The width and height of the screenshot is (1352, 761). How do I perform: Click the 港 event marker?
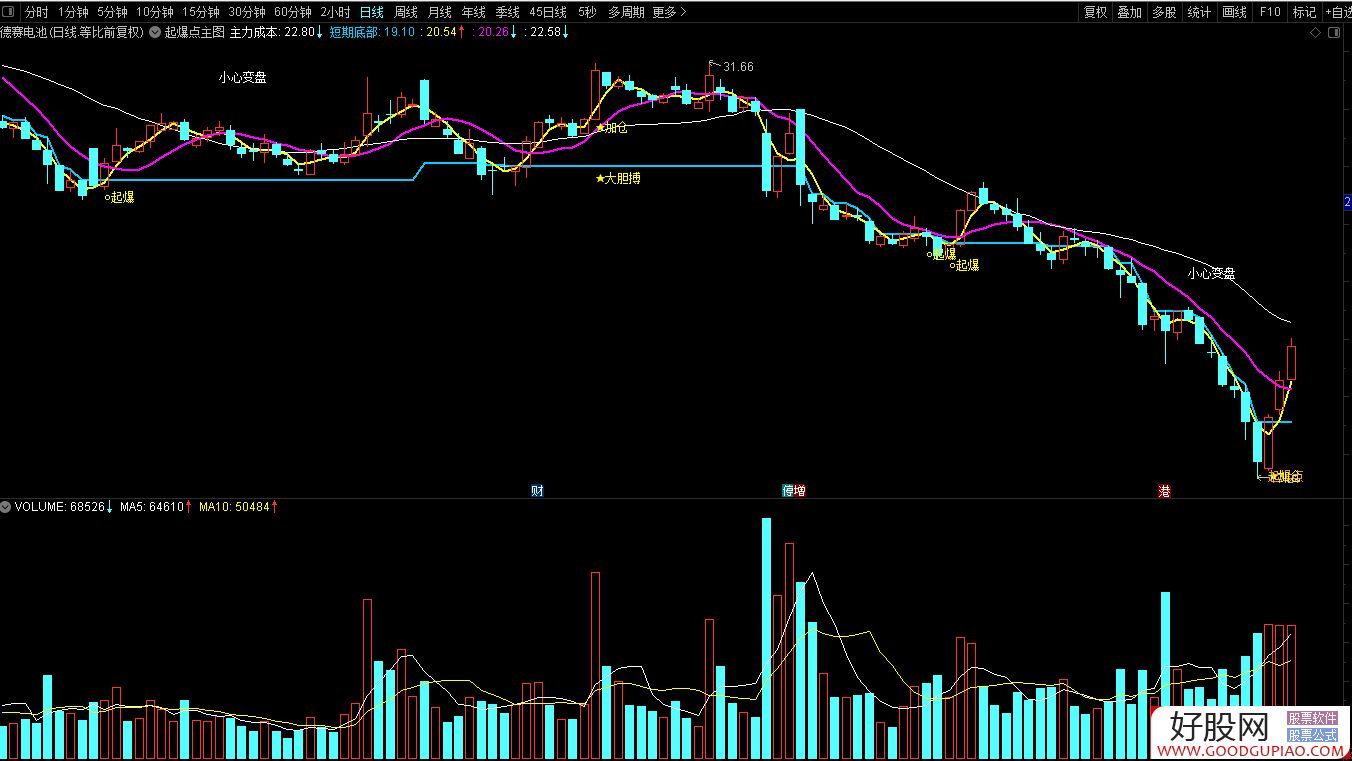pyautogui.click(x=1164, y=491)
